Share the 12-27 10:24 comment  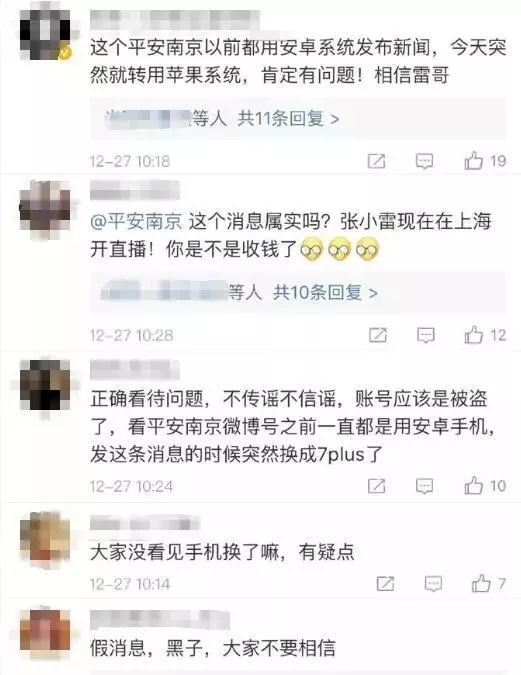[x=376, y=486]
